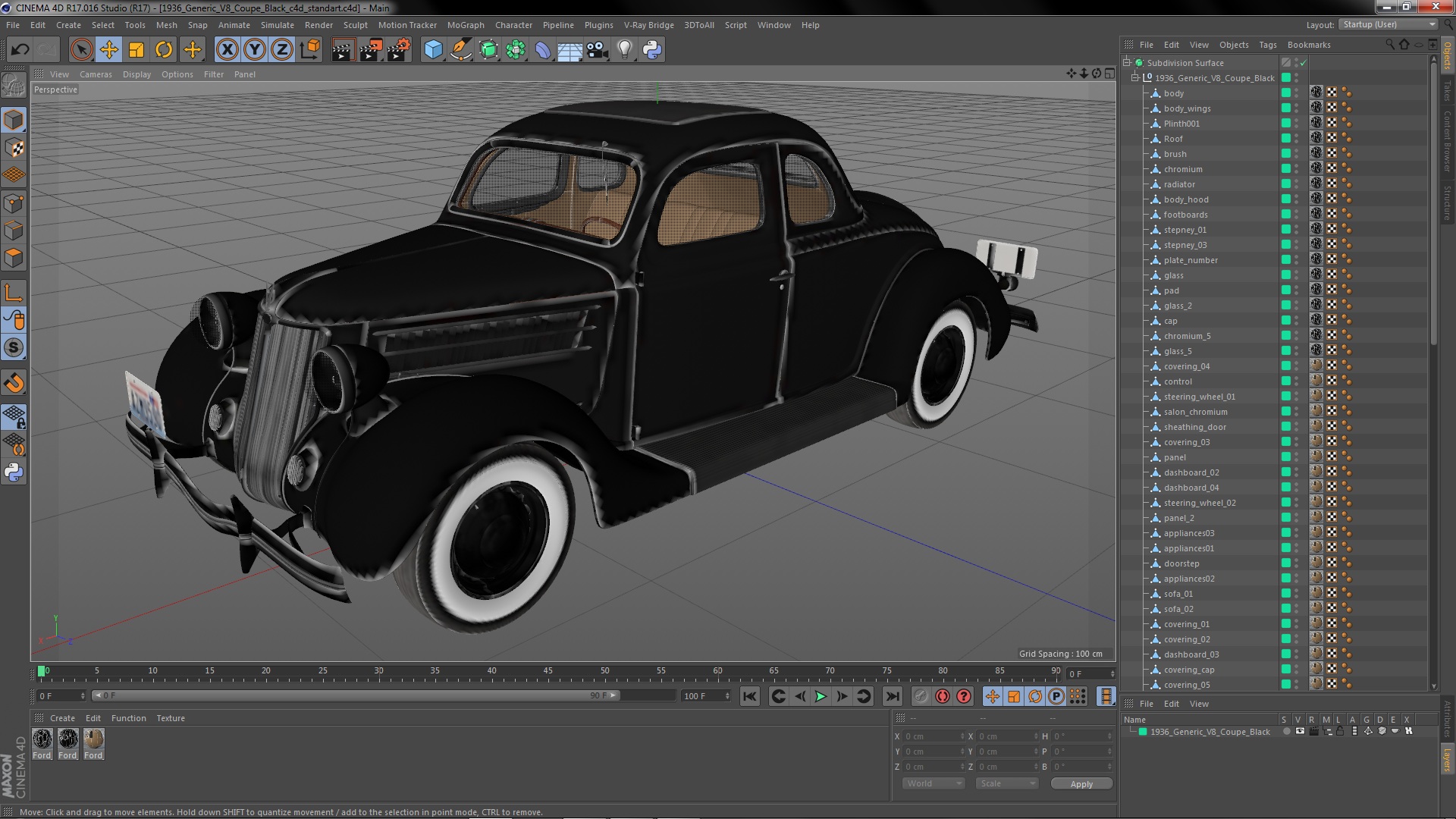The height and width of the screenshot is (819, 1456).
Task: Play the animation forward
Action: (x=821, y=696)
